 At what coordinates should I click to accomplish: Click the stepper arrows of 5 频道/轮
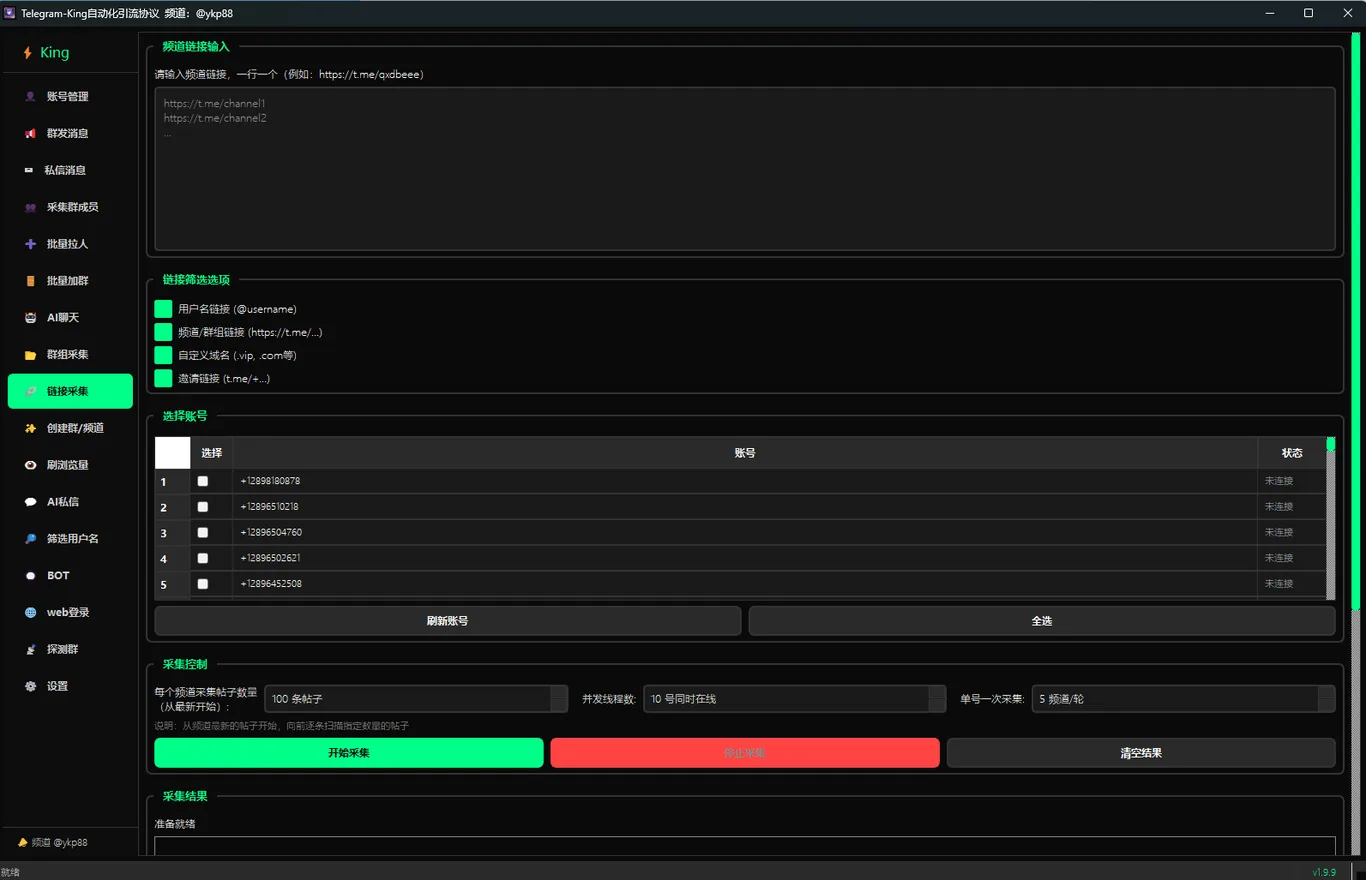1326,699
